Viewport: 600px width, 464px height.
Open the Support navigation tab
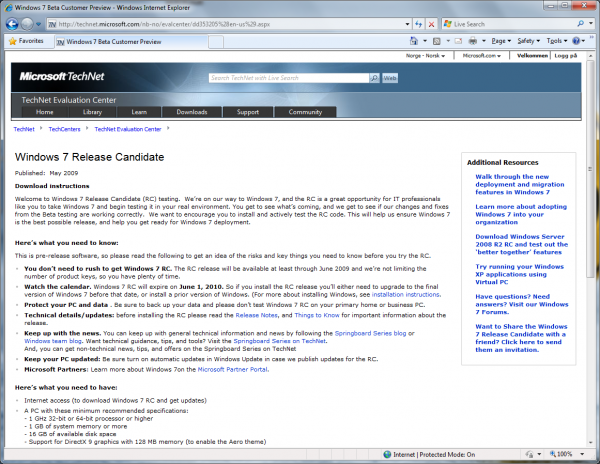pyautogui.click(x=248, y=112)
